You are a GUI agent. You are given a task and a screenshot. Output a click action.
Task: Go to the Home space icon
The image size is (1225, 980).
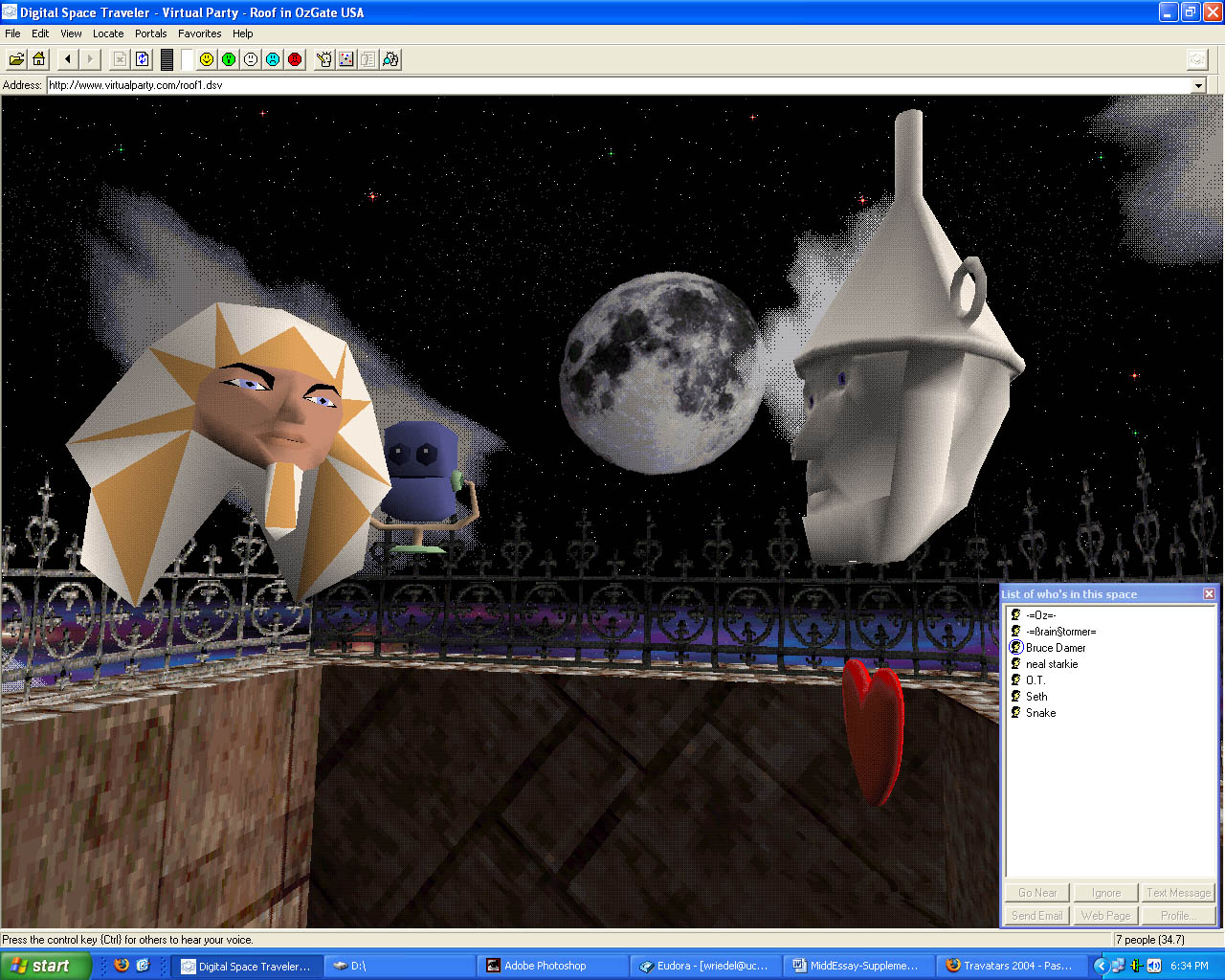click(38, 59)
